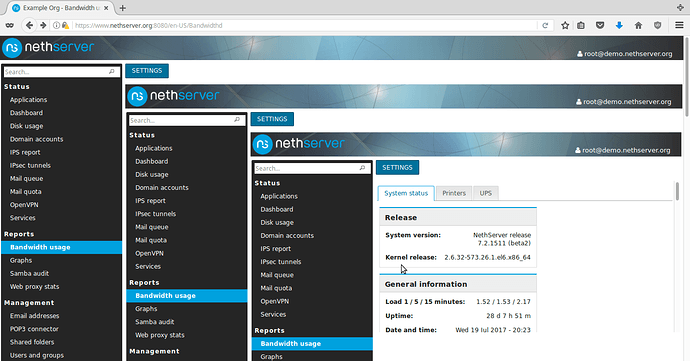Open Dashboard in outermost sidebar
690x361 pixels.
pyautogui.click(x=26, y=113)
